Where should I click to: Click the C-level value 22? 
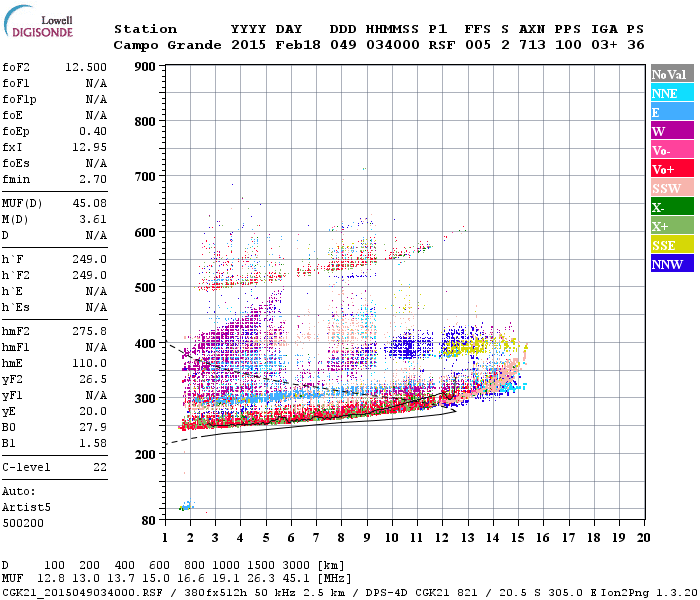[x=100, y=467]
